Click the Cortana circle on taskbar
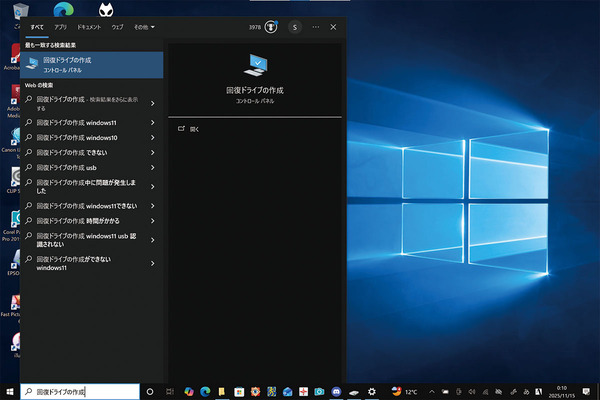 click(x=150, y=392)
